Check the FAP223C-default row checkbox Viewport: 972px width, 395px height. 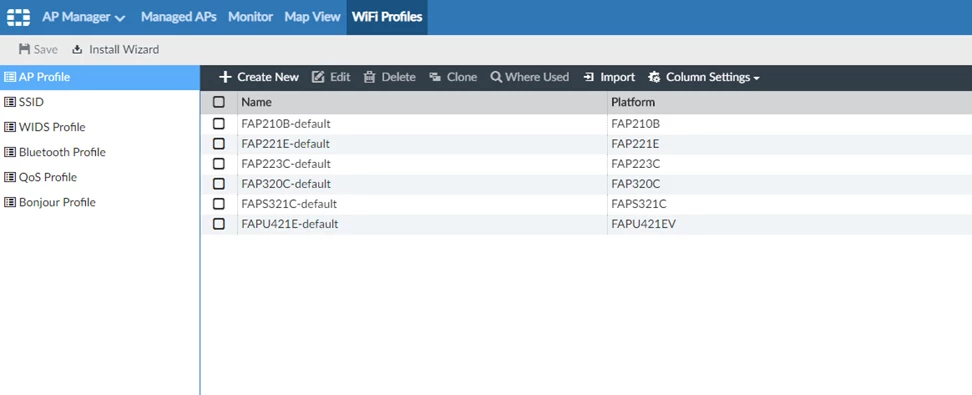(x=219, y=164)
